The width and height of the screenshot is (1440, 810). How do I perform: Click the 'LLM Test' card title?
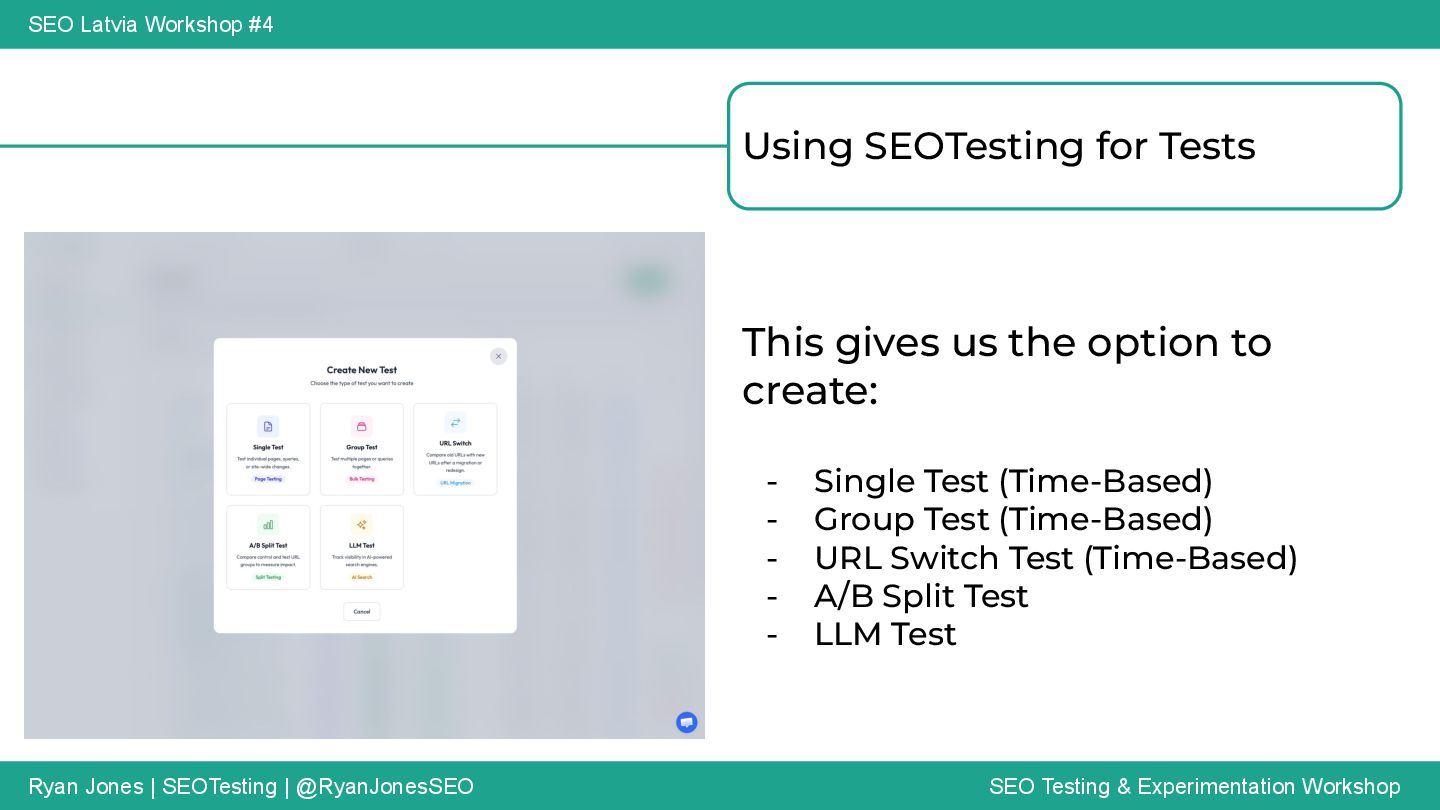tap(362, 546)
